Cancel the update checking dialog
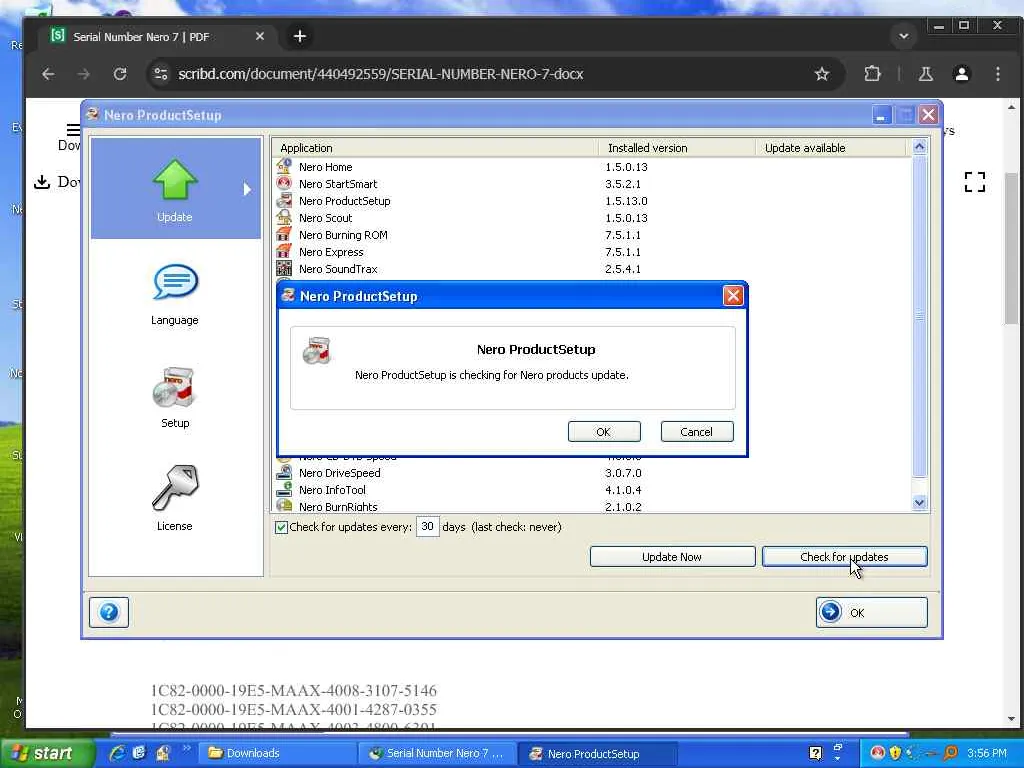 [697, 432]
